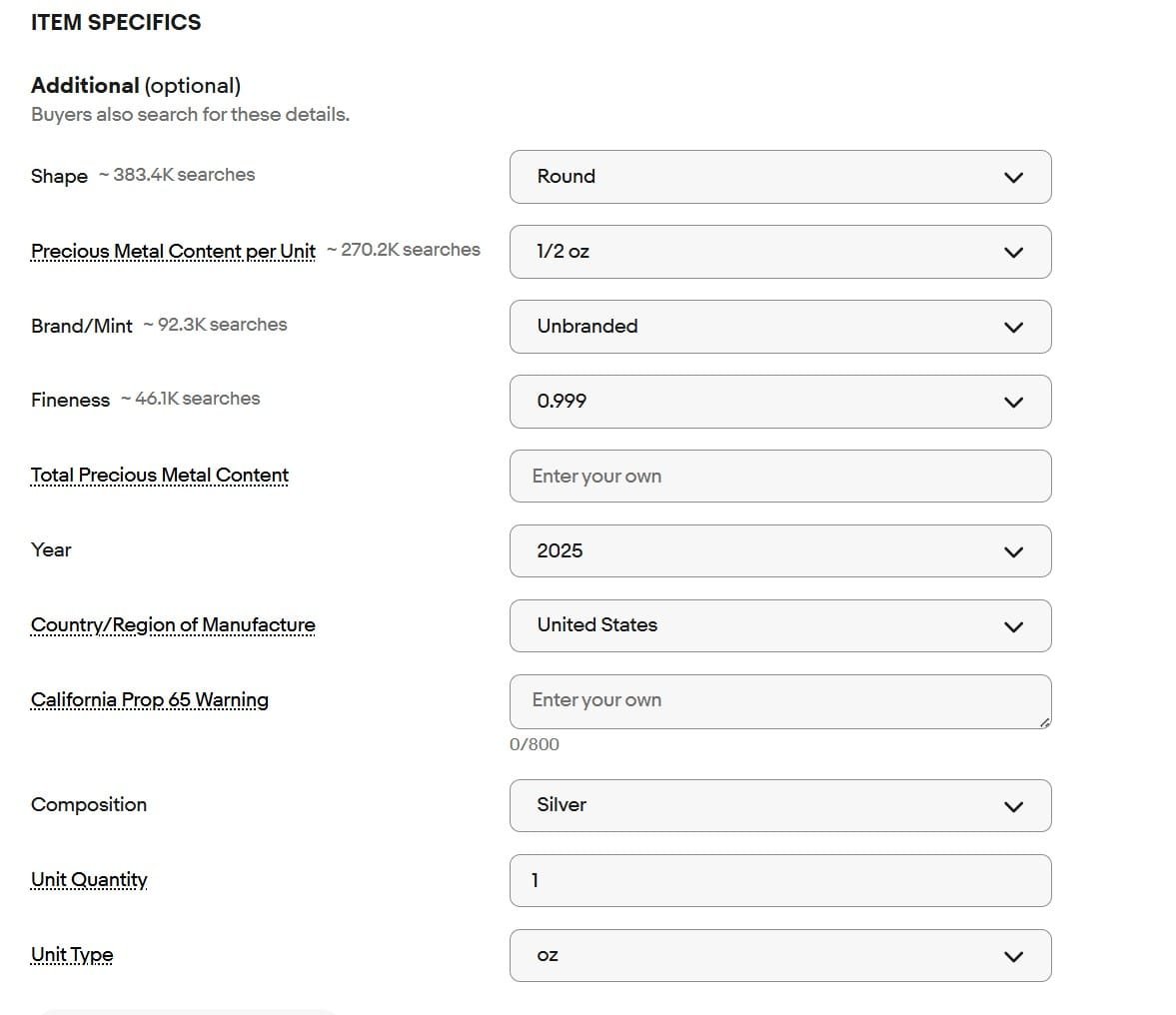
Task: Click the chevron arrow in Composition dropdown
Action: click(1013, 806)
